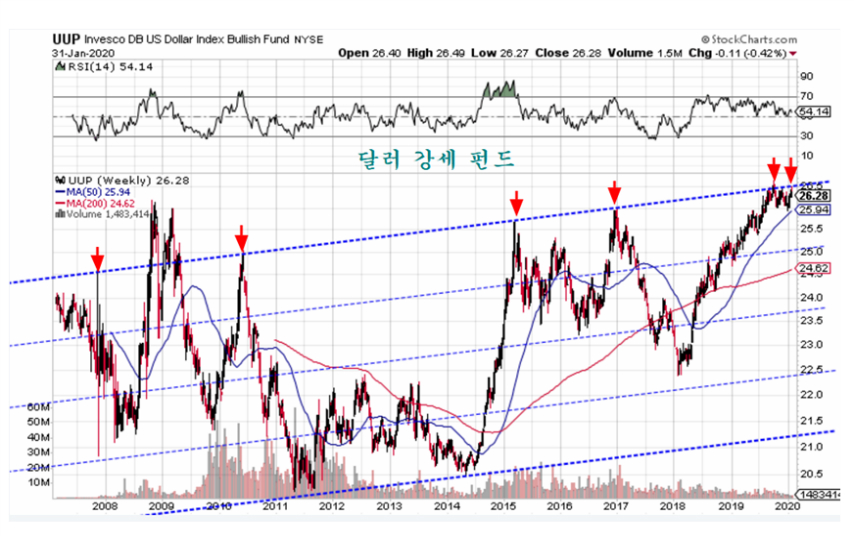Click the 25.0 price axis label
Screen dimensions: 854x538
(x=812, y=252)
